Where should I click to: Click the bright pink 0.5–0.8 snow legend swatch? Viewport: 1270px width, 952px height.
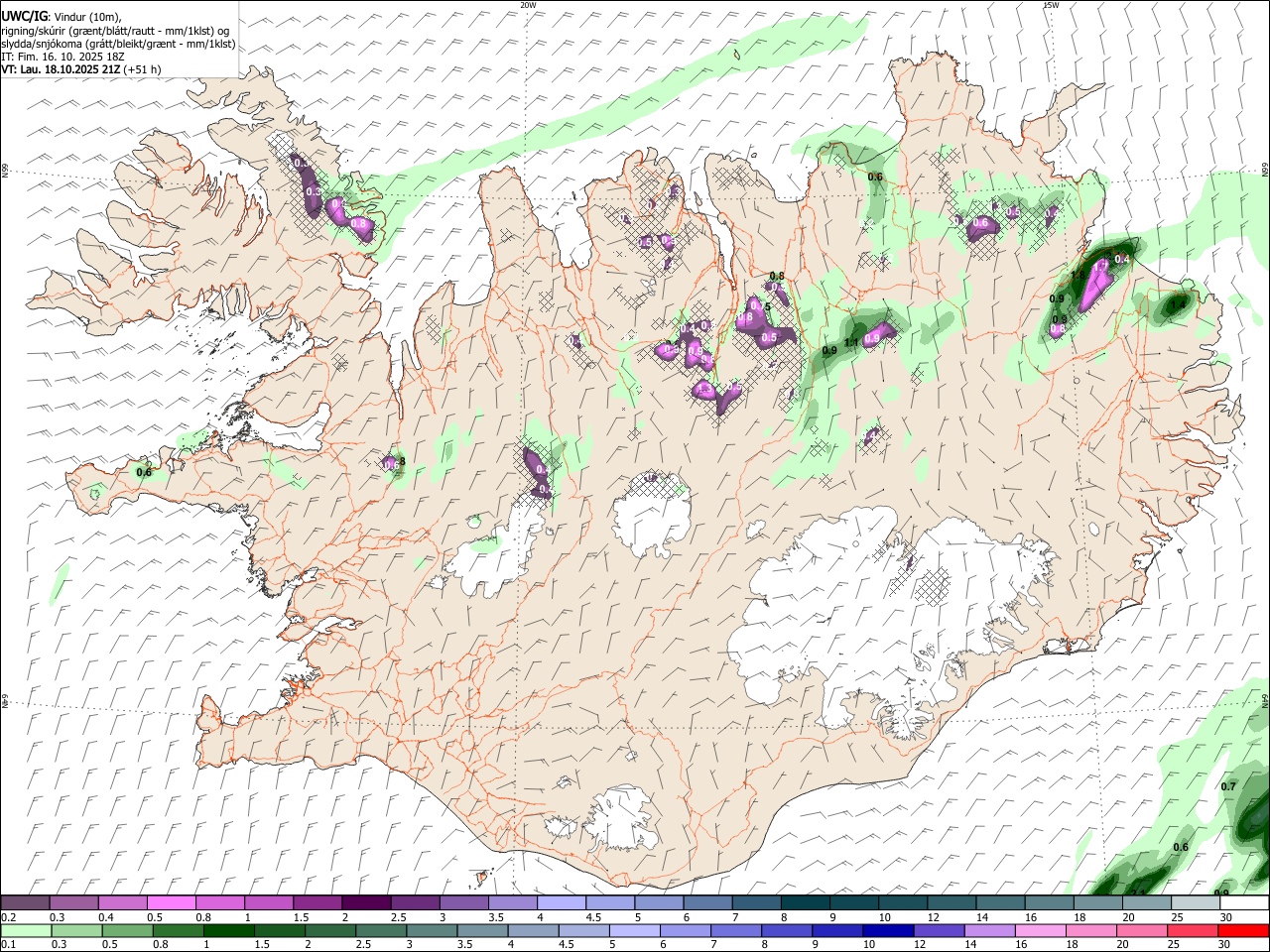[x=171, y=903]
